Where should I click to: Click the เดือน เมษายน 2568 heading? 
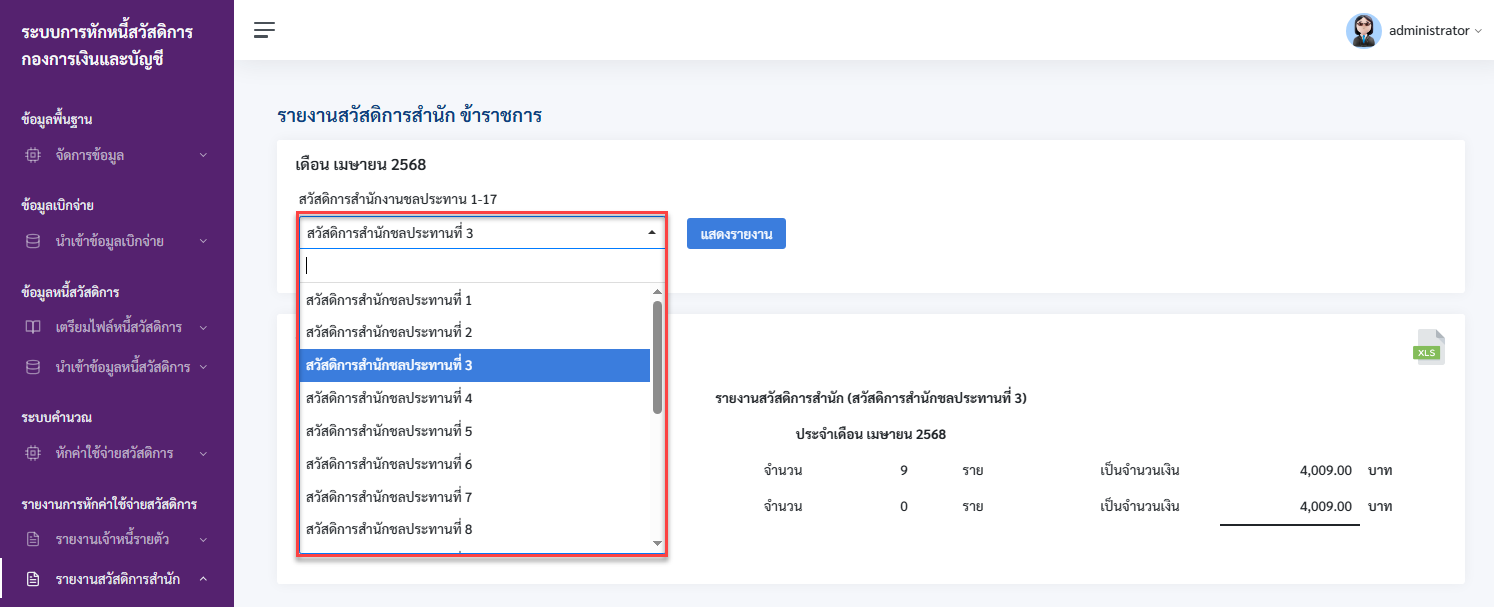(x=361, y=164)
